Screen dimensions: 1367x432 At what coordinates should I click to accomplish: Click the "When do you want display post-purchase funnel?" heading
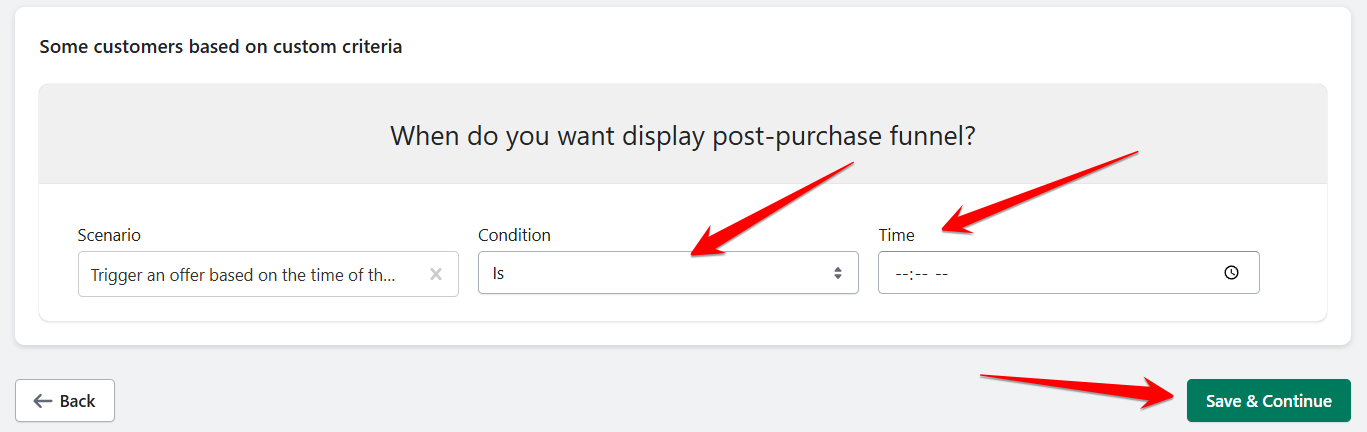pyautogui.click(x=682, y=136)
